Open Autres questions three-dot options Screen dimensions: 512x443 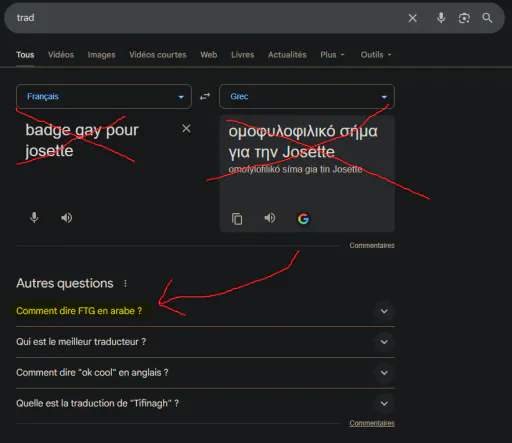125,283
